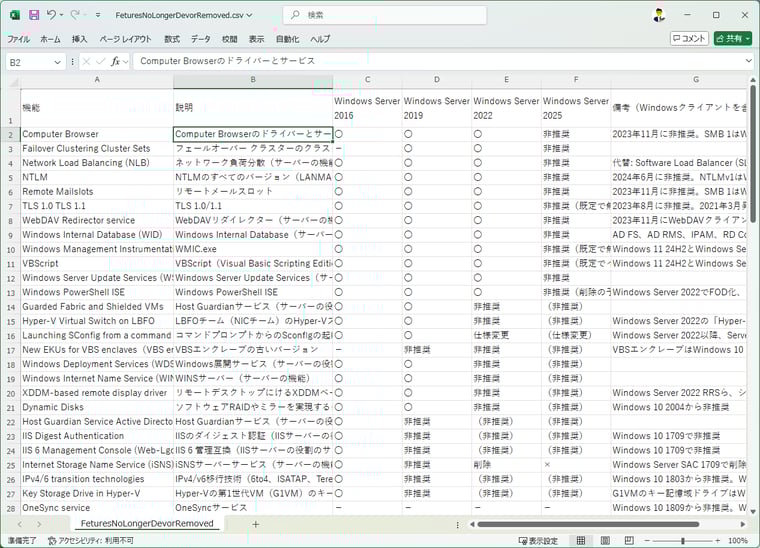The width and height of the screenshot is (760, 548).
Task: Switch to Page Layout view icon
Action: click(603, 540)
